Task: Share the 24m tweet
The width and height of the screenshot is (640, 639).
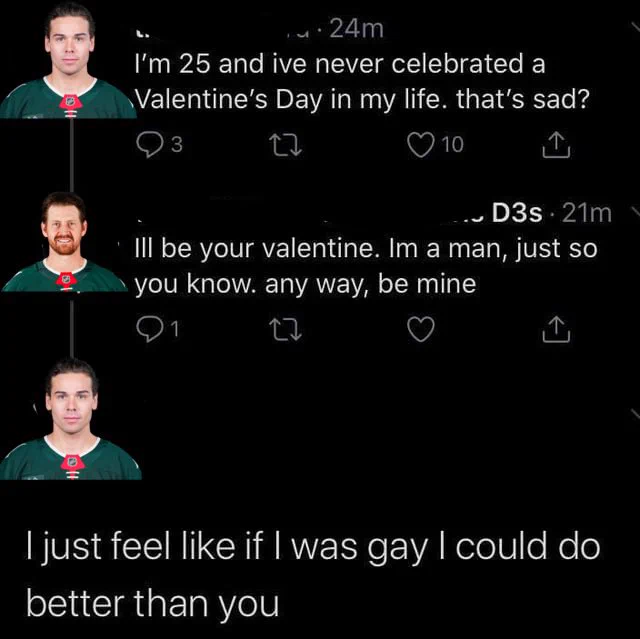Action: tap(556, 145)
